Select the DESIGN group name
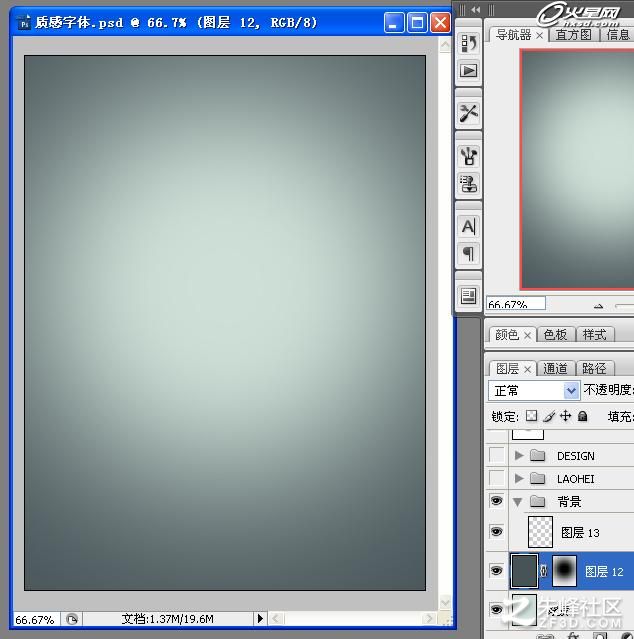 tap(575, 456)
